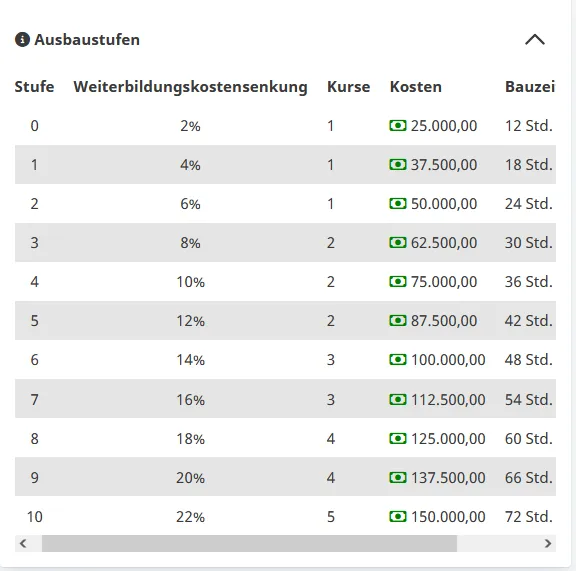Select the 48 Std. cell in Stufe 6 row
Image resolution: width=576 pixels, height=571 pixels.
(x=529, y=360)
